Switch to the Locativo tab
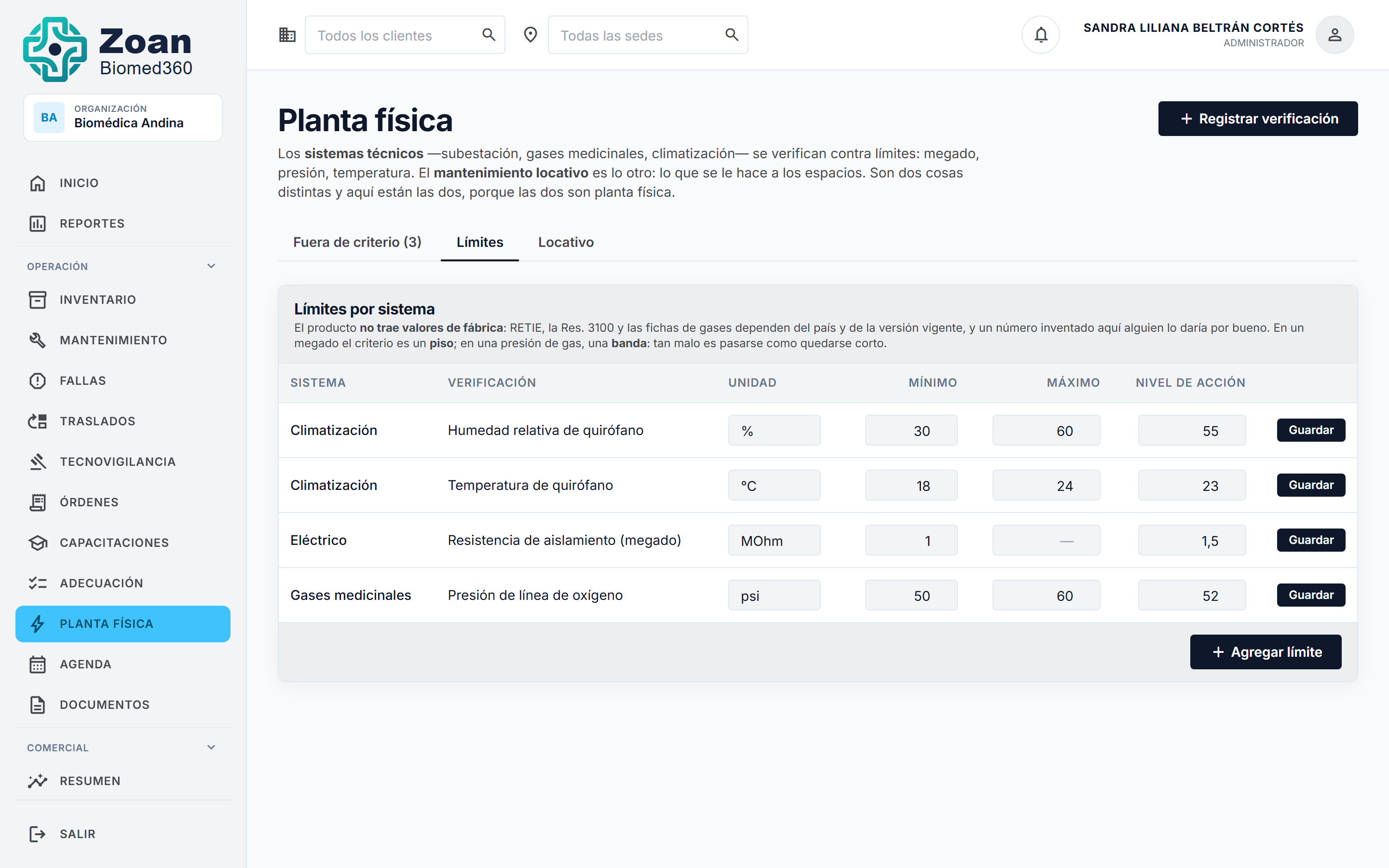Image resolution: width=1389 pixels, height=868 pixels. [566, 242]
